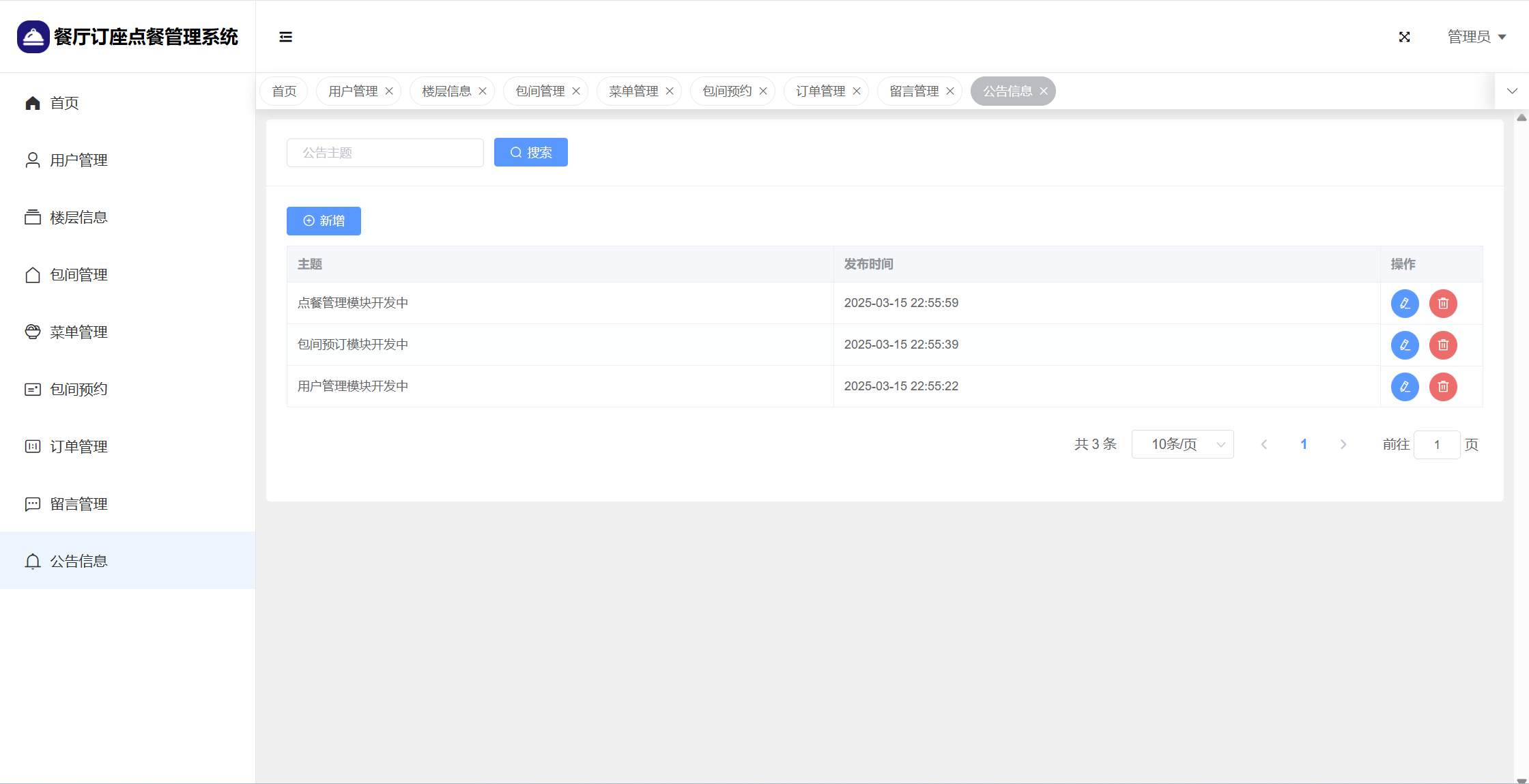This screenshot has width=1529, height=784.
Task: Switch to the 用户管理 tab
Action: 352,91
